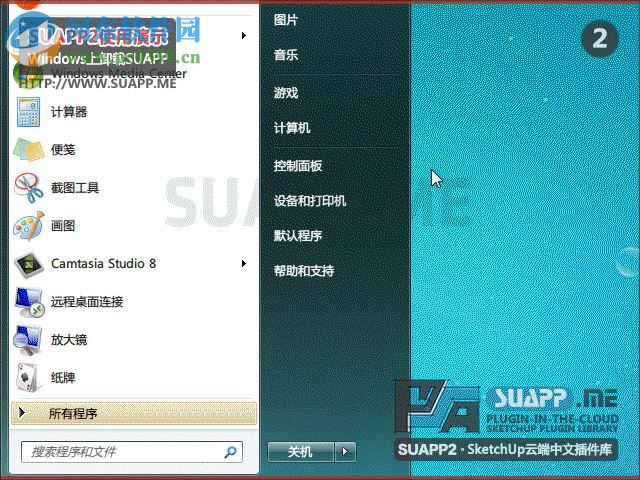
Task: Launch Remote Desktop Connection icon
Action: coord(29,302)
